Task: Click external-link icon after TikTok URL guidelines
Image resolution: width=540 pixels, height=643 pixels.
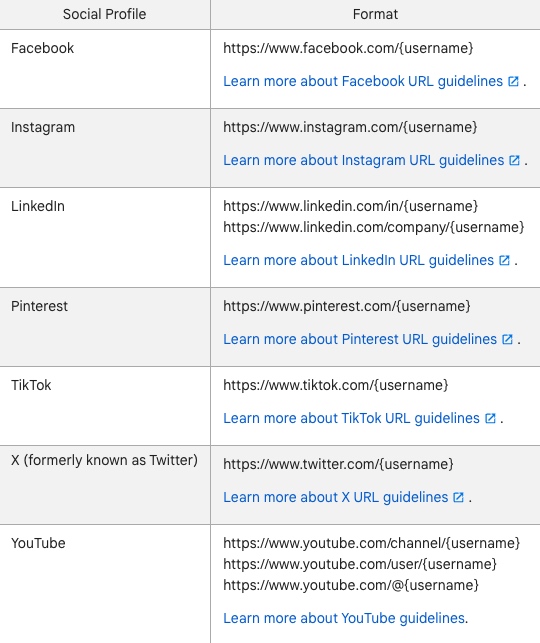Action: (x=490, y=418)
